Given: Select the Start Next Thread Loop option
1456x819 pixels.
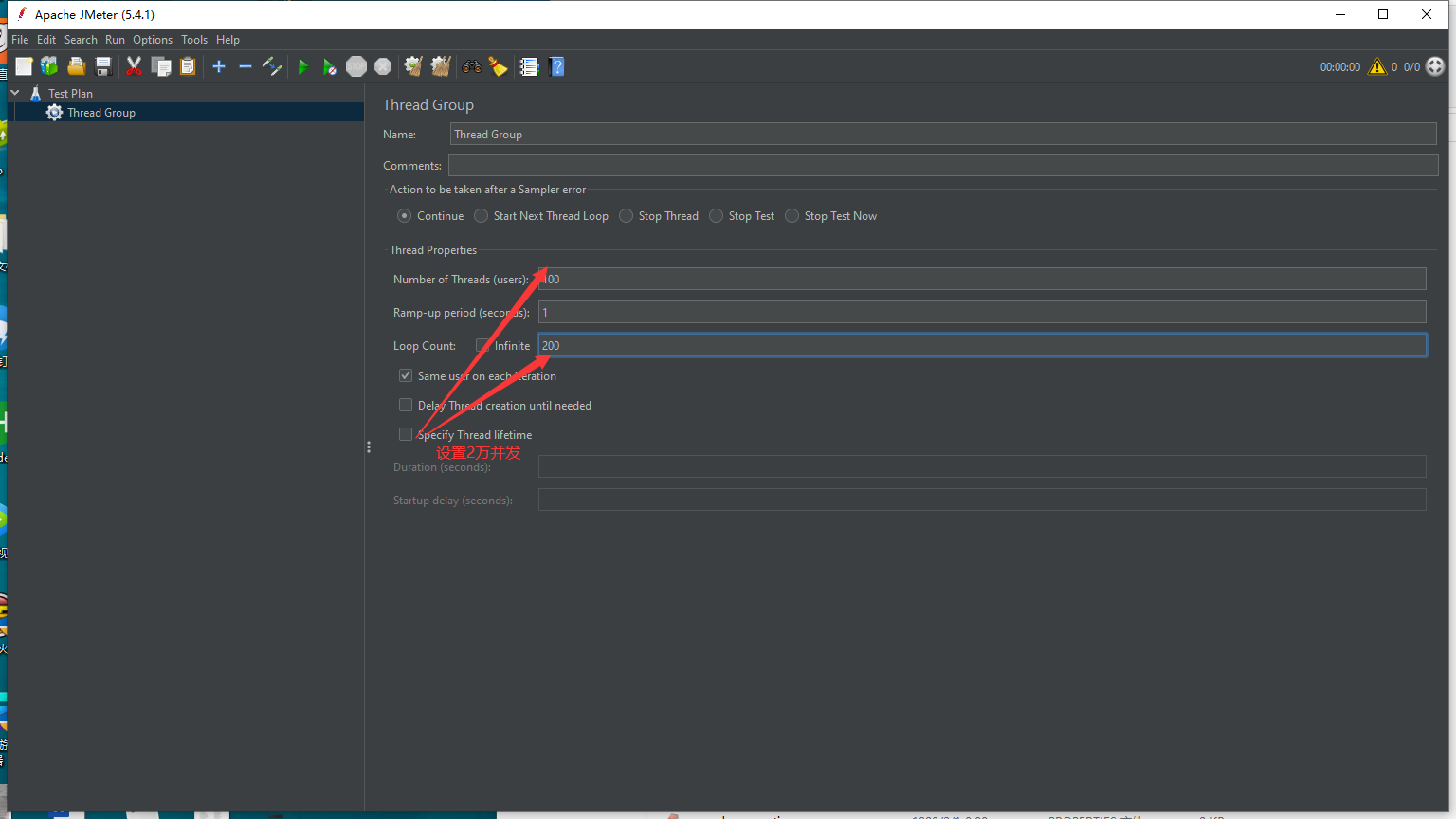Looking at the screenshot, I should pyautogui.click(x=482, y=216).
